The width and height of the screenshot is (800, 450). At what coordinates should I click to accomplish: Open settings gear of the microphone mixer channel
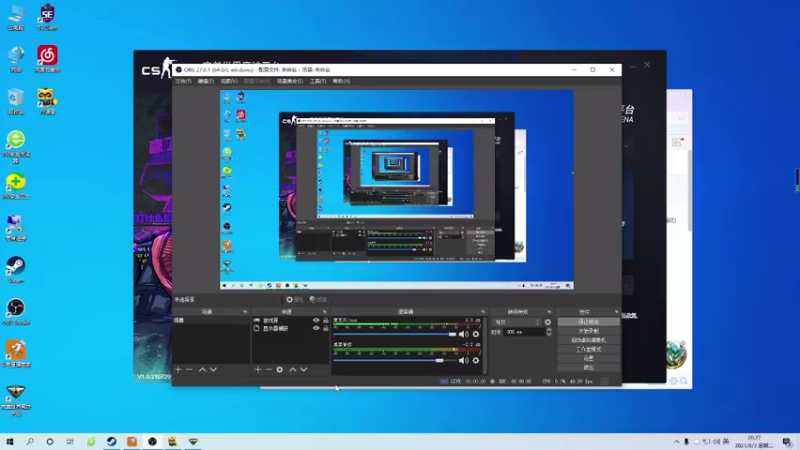(x=476, y=334)
